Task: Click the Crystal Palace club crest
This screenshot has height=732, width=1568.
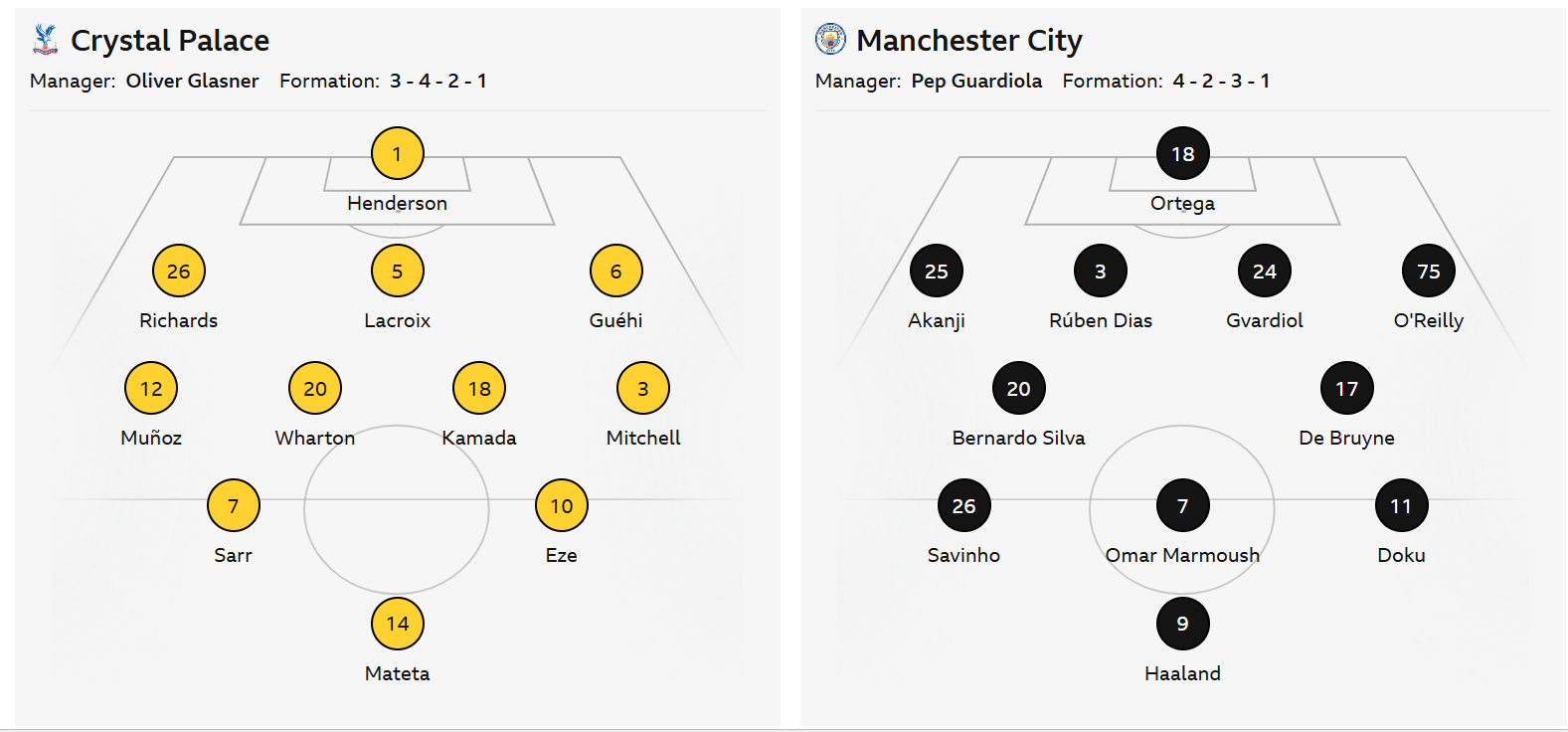Action: coord(45,40)
